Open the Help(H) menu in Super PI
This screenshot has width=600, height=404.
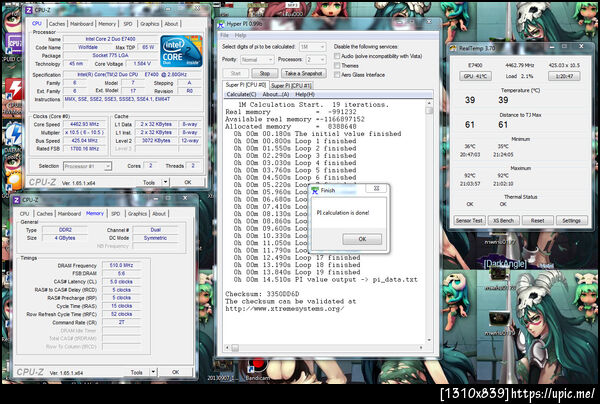pos(305,94)
